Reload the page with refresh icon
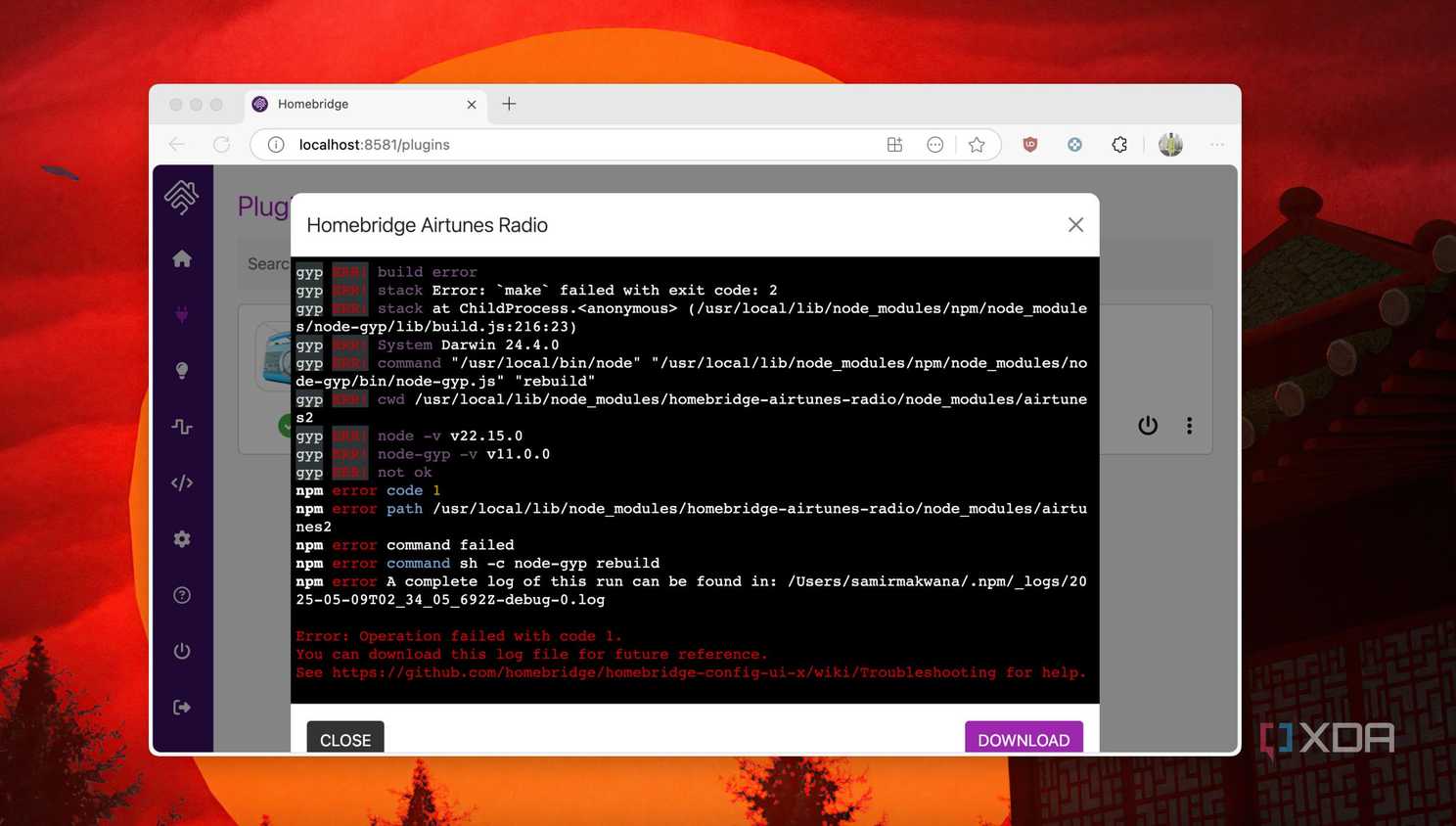 tap(221, 145)
